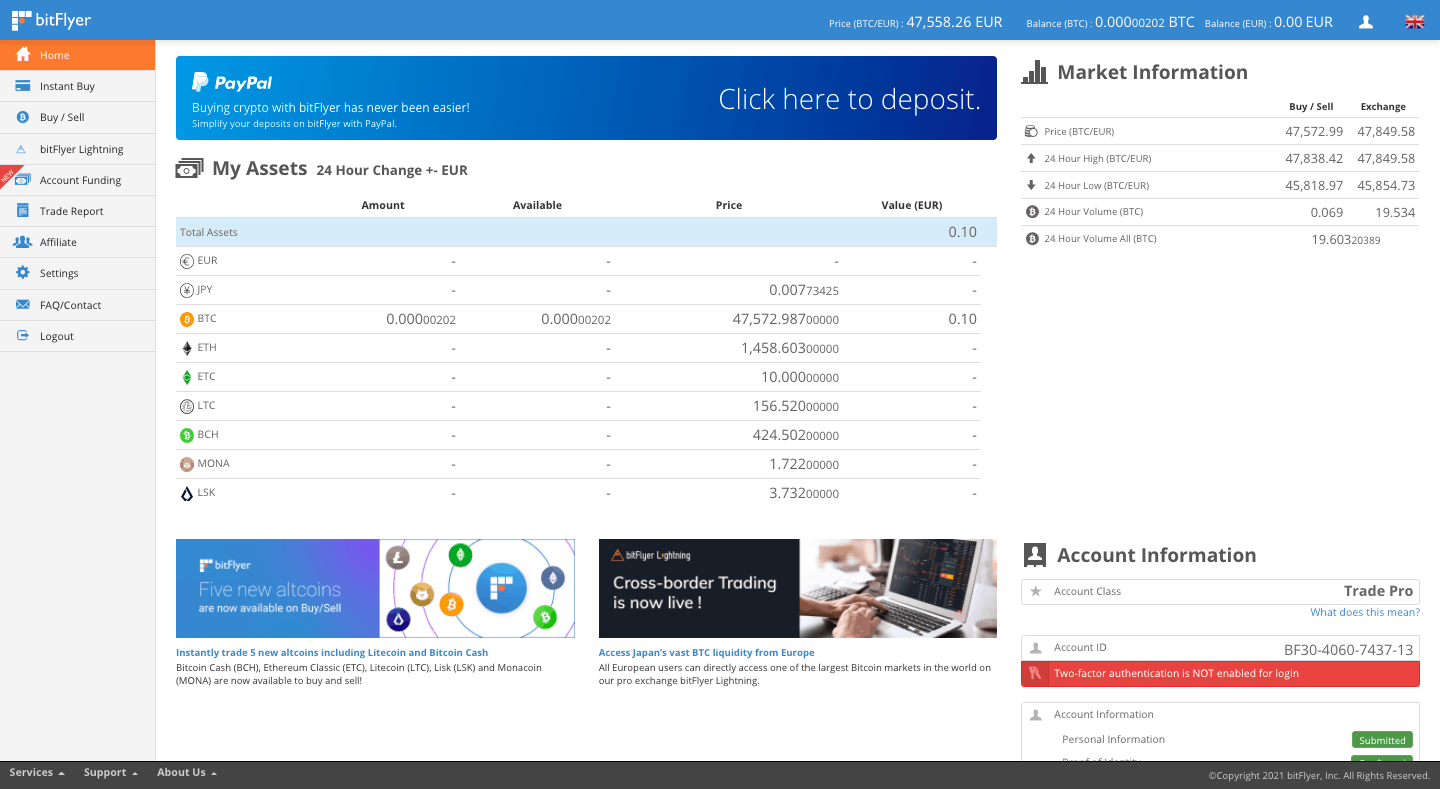Open 'Instantly trade 5 new altcoins' link
Image resolution: width=1440 pixels, height=789 pixels.
pyautogui.click(x=332, y=652)
